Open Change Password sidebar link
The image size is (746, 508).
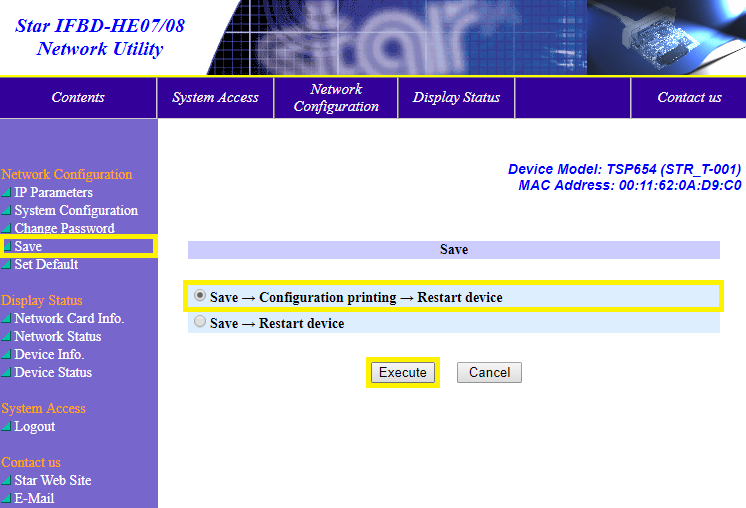pos(64,228)
